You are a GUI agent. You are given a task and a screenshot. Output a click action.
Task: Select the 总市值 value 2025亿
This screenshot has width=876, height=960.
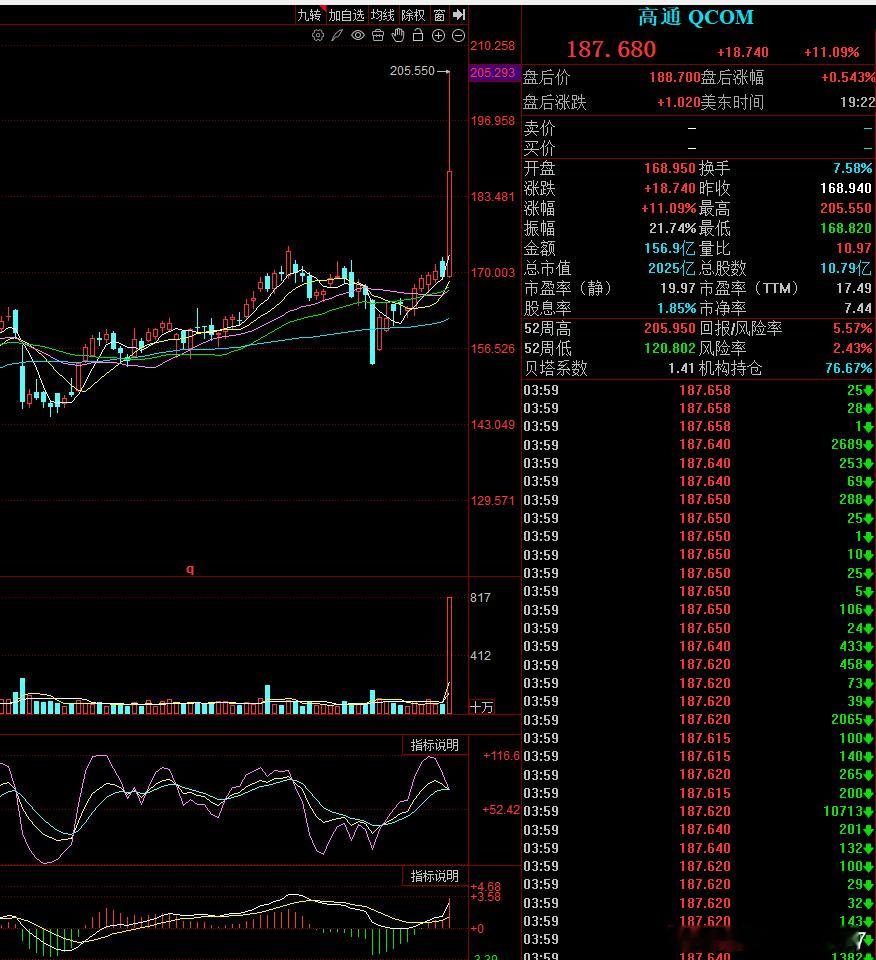[x=672, y=268]
